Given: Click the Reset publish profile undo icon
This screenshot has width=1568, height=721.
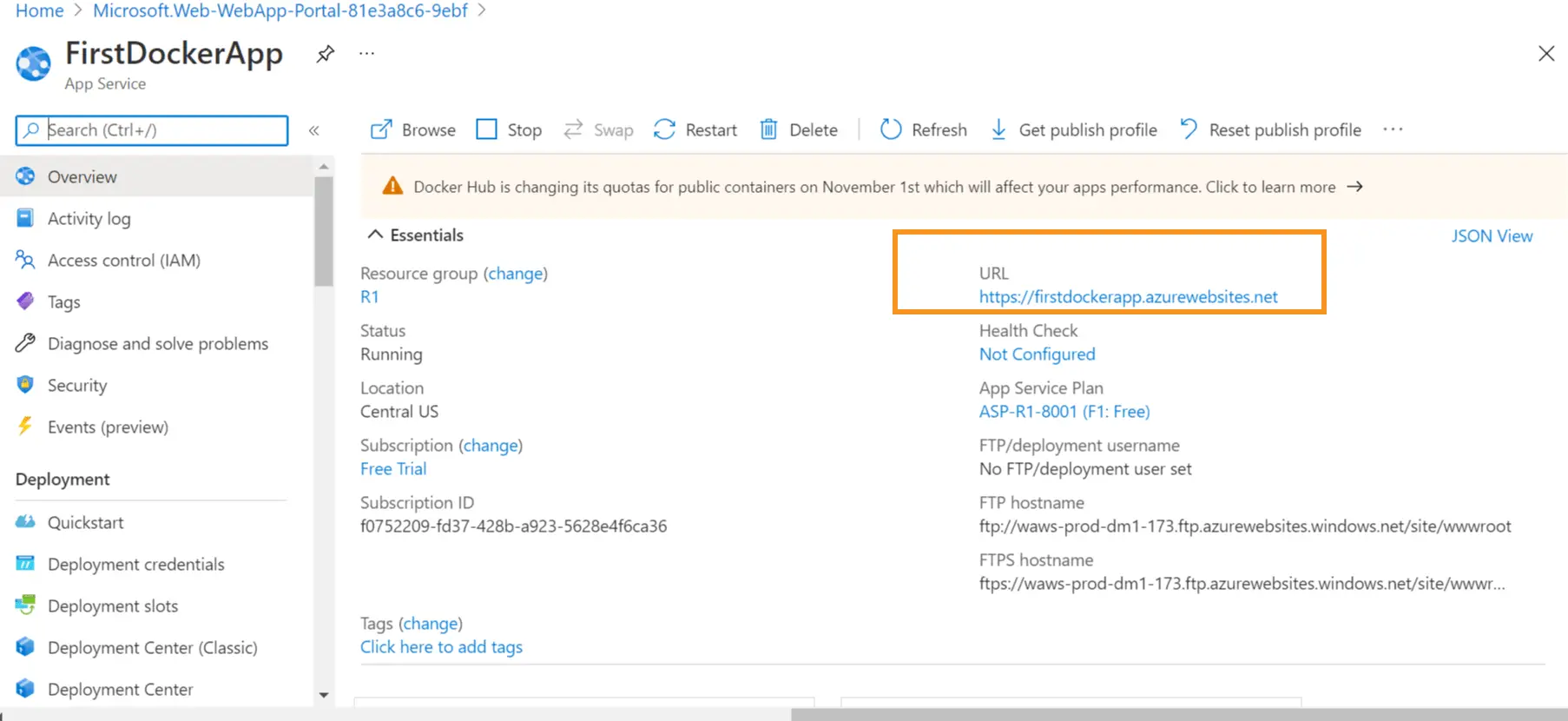Looking at the screenshot, I should pos(1189,129).
